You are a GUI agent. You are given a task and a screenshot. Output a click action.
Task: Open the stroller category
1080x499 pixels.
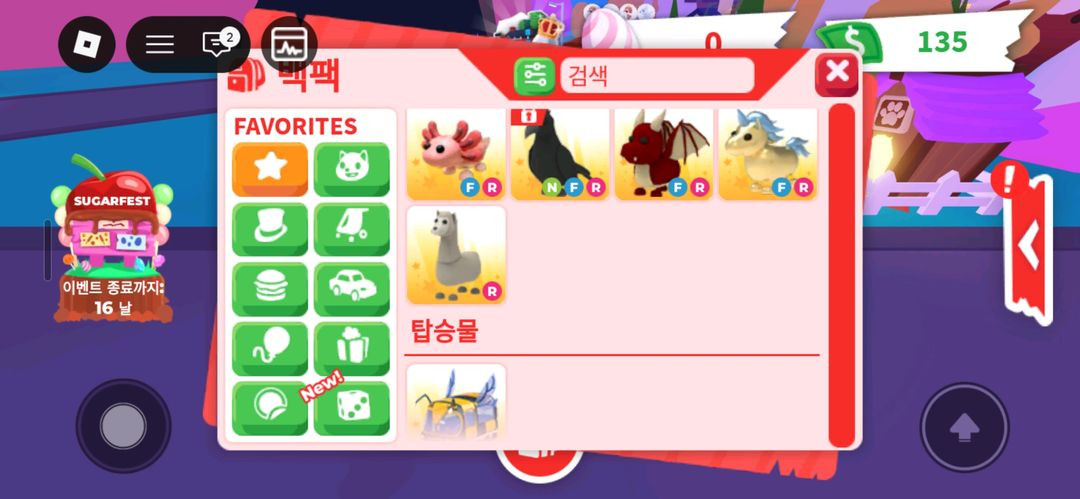tap(352, 230)
